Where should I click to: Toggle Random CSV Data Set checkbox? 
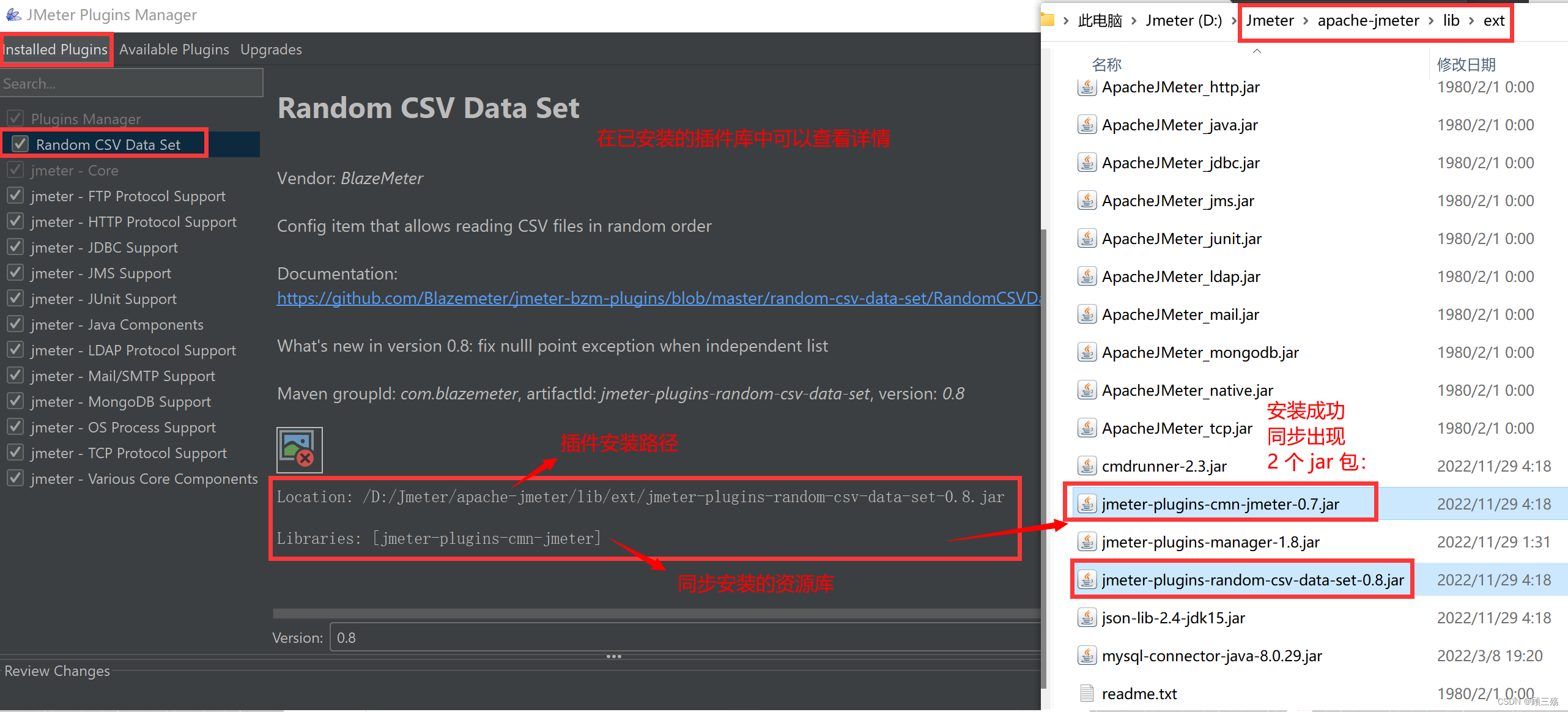pos(20,144)
